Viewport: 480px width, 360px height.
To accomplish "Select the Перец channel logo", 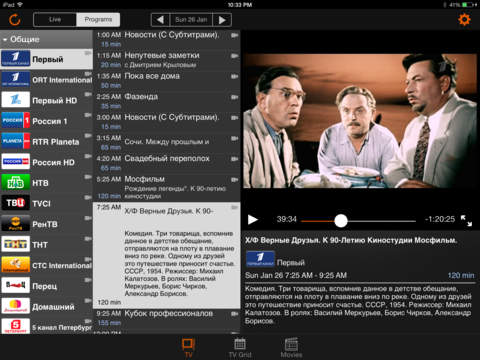I will [16, 286].
